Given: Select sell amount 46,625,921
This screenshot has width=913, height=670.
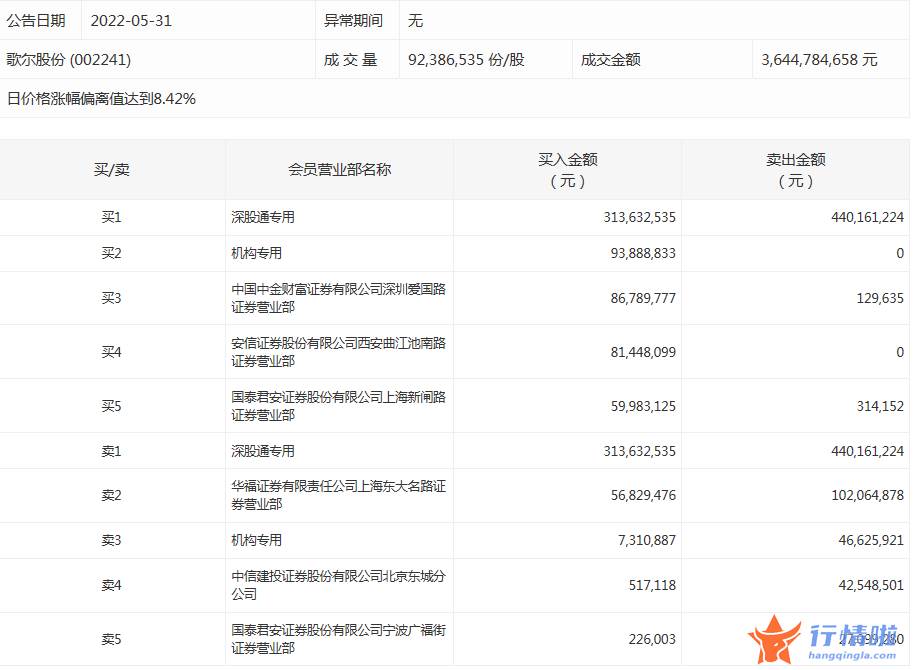Looking at the screenshot, I should point(871,540).
